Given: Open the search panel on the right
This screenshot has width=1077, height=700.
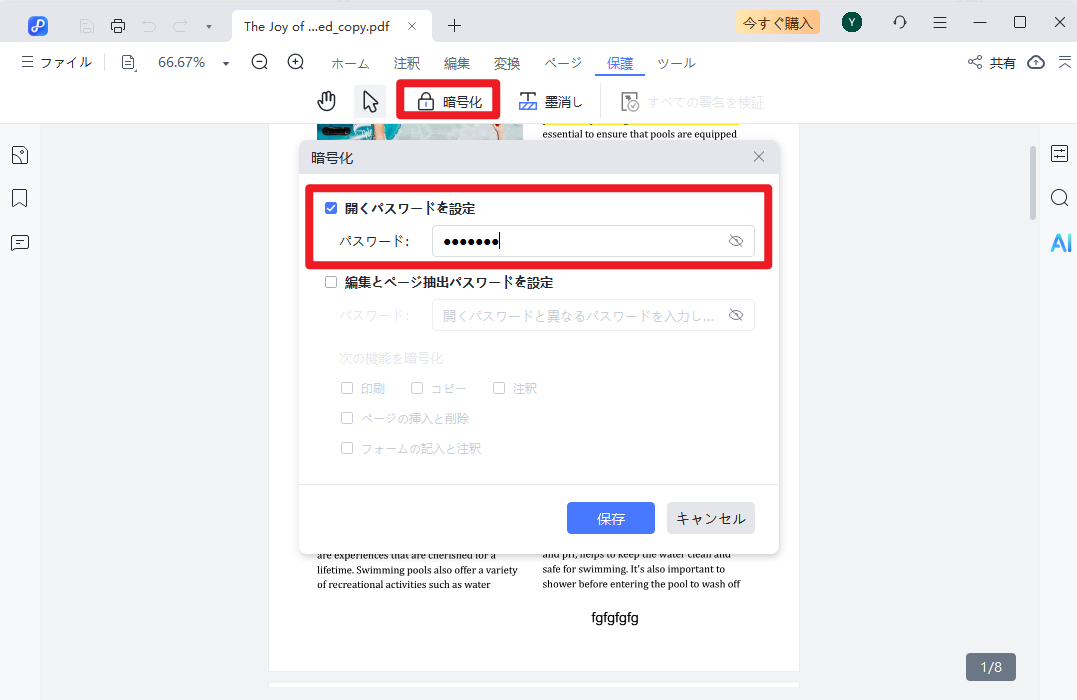Looking at the screenshot, I should tap(1059, 198).
